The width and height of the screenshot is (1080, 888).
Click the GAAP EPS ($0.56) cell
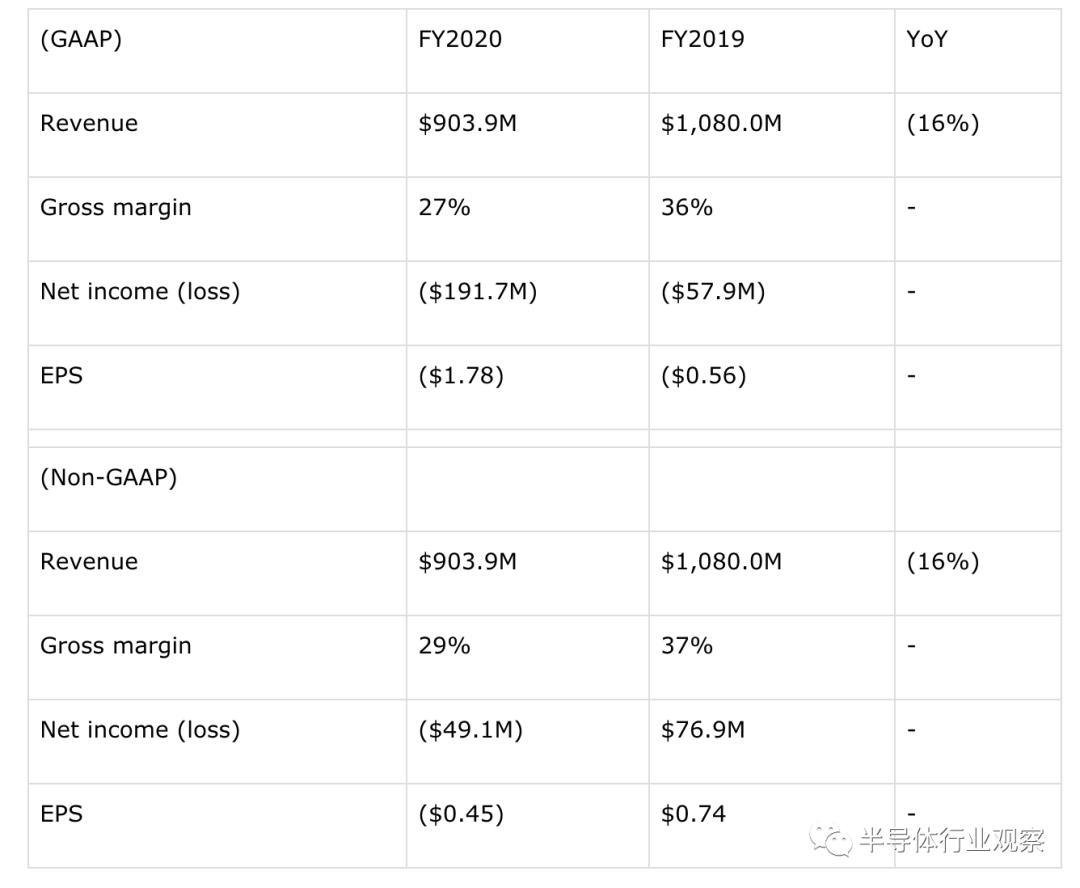coord(771,387)
